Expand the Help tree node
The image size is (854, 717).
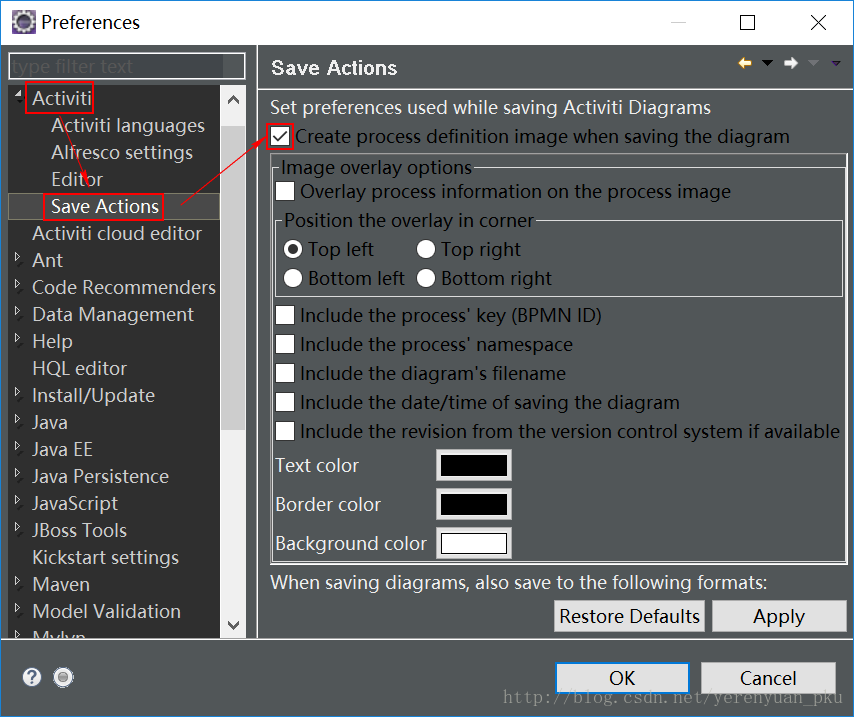(18, 338)
